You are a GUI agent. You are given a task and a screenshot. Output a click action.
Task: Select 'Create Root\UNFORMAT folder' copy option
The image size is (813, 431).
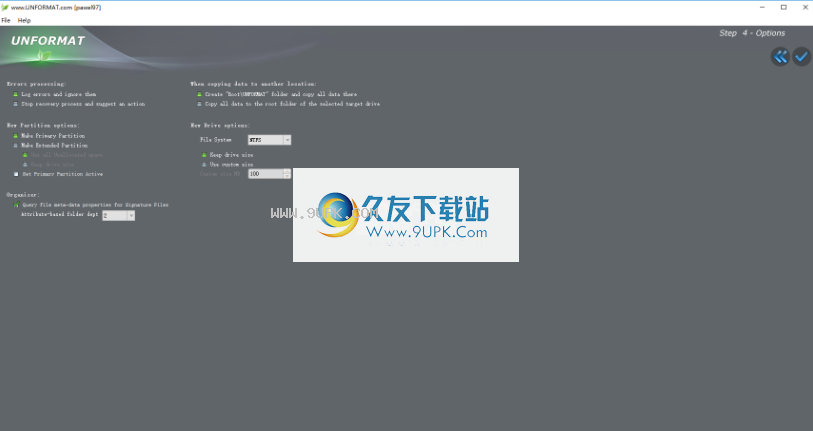point(277,94)
